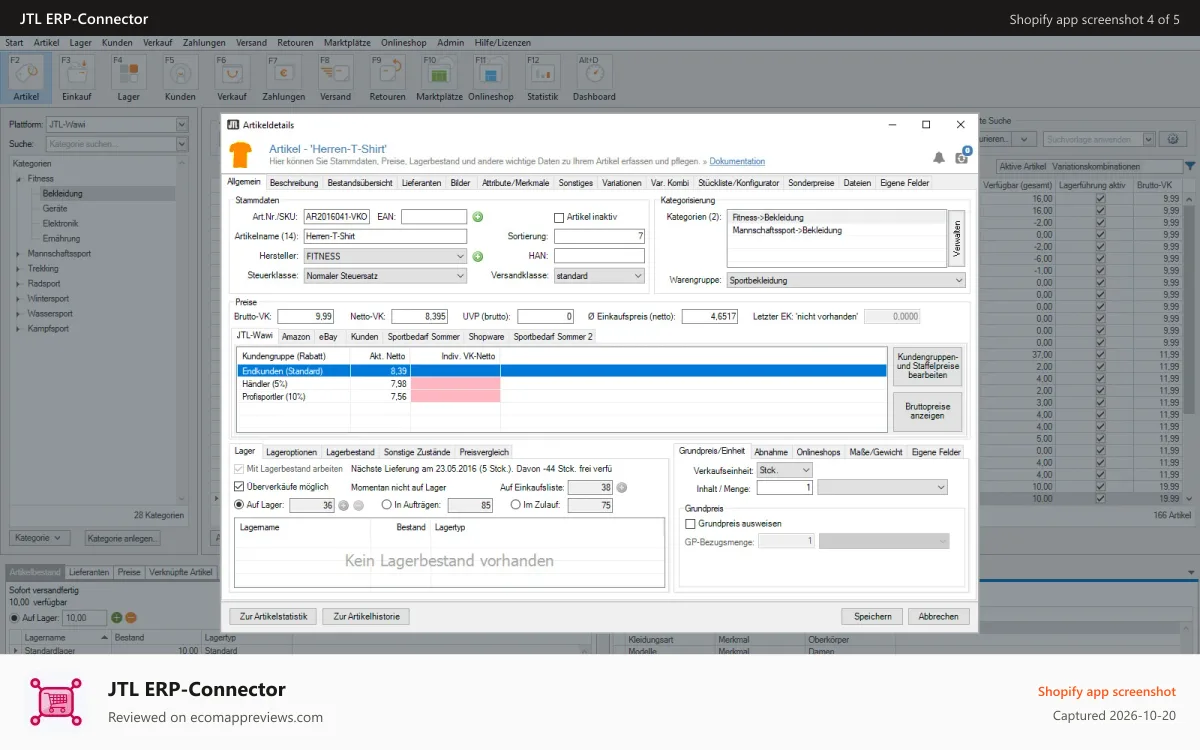This screenshot has width=1200, height=750.
Task: Click the green plus next to Hersteller dropdown
Action: pos(477,256)
